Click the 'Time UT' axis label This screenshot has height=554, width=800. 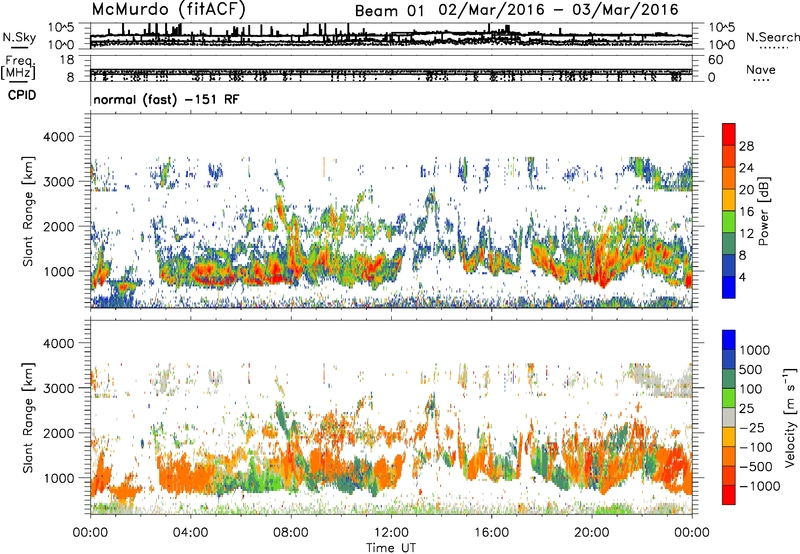(391, 548)
